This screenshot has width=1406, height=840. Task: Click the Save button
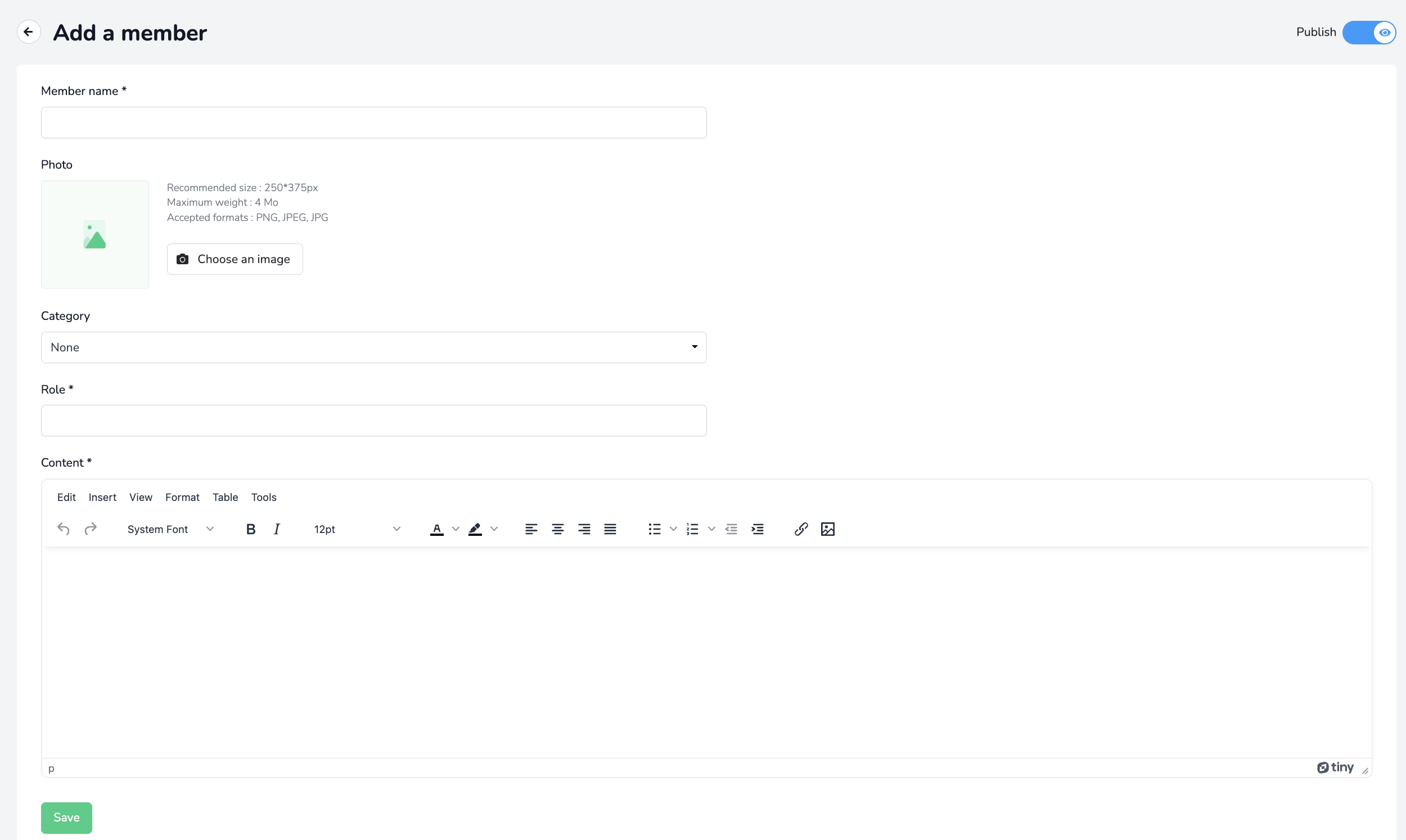(66, 818)
